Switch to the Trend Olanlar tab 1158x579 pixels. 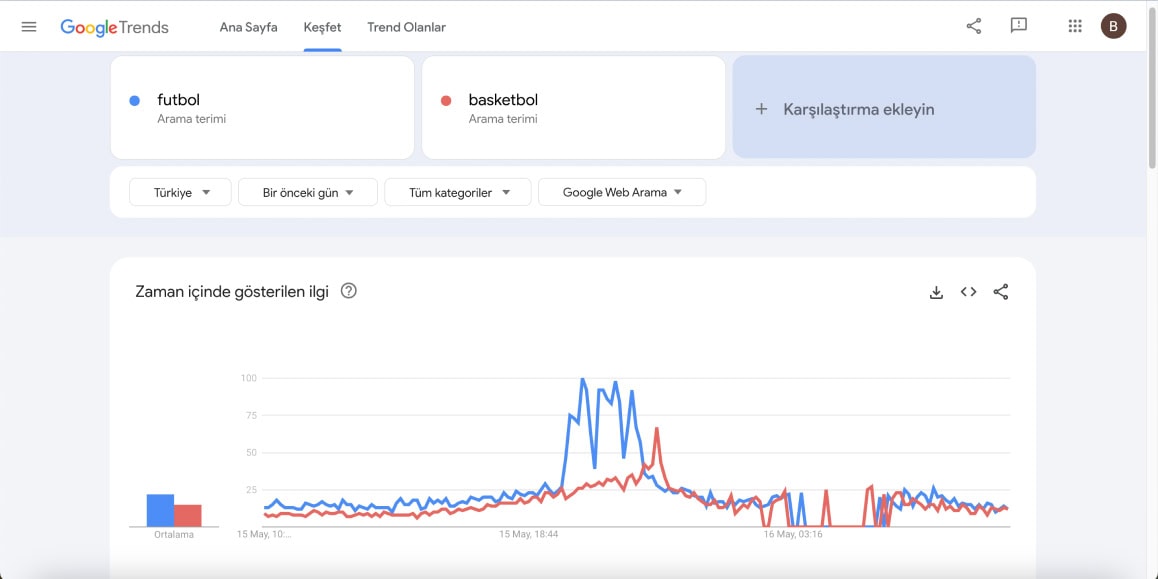pos(406,27)
